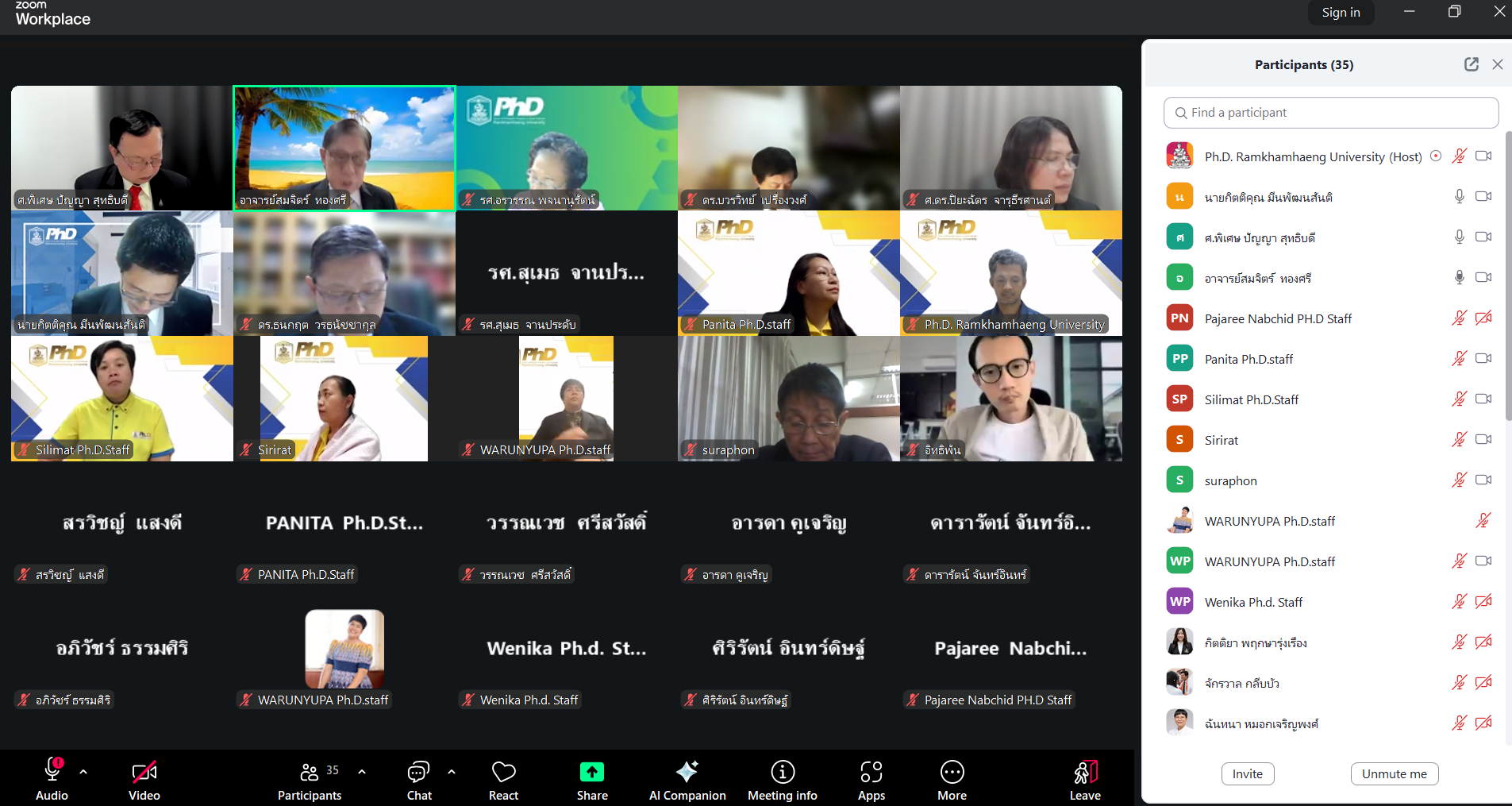Click the participants list scrollbar
The image size is (1512, 806).
[x=1508, y=278]
